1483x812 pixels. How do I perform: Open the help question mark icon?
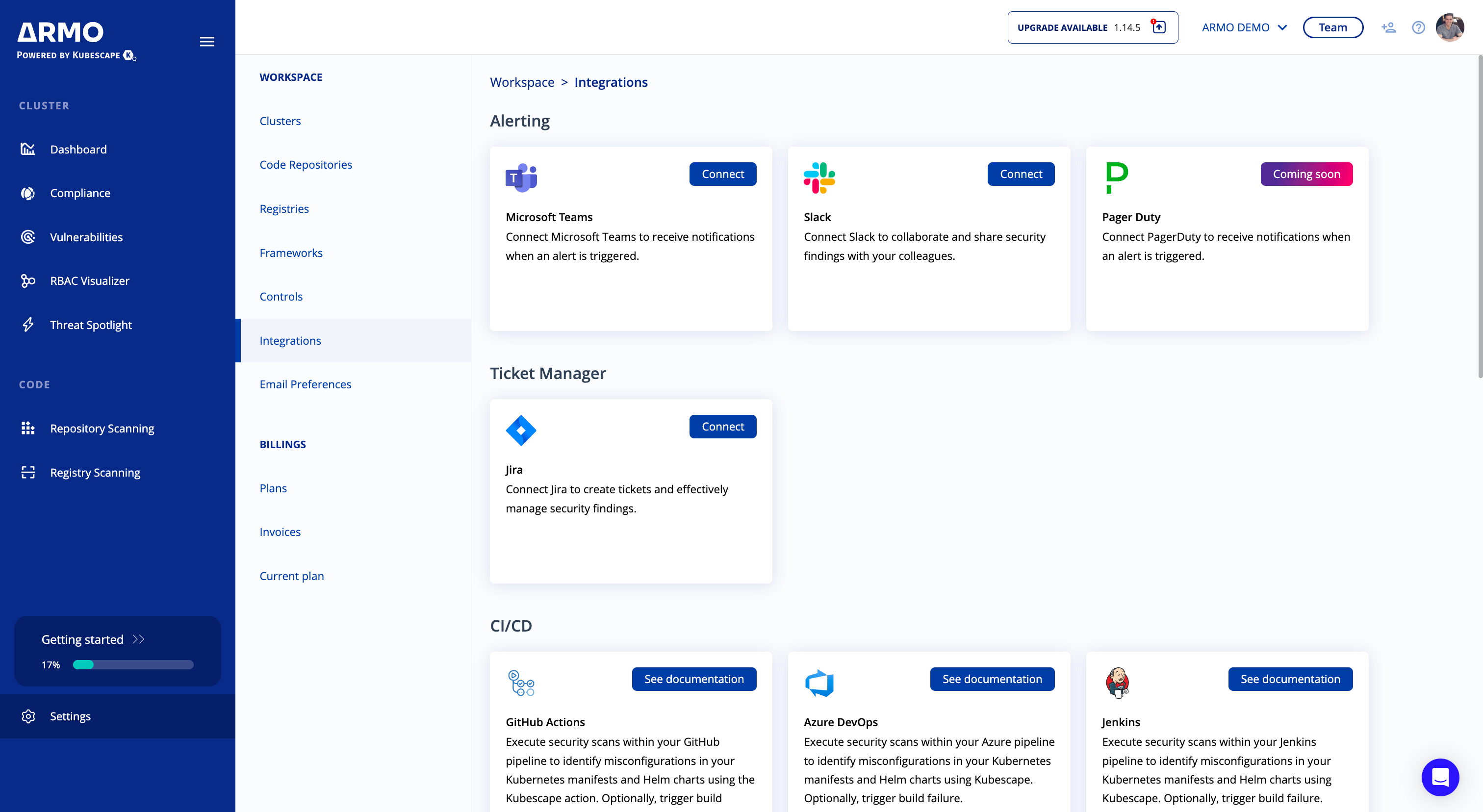[1418, 27]
